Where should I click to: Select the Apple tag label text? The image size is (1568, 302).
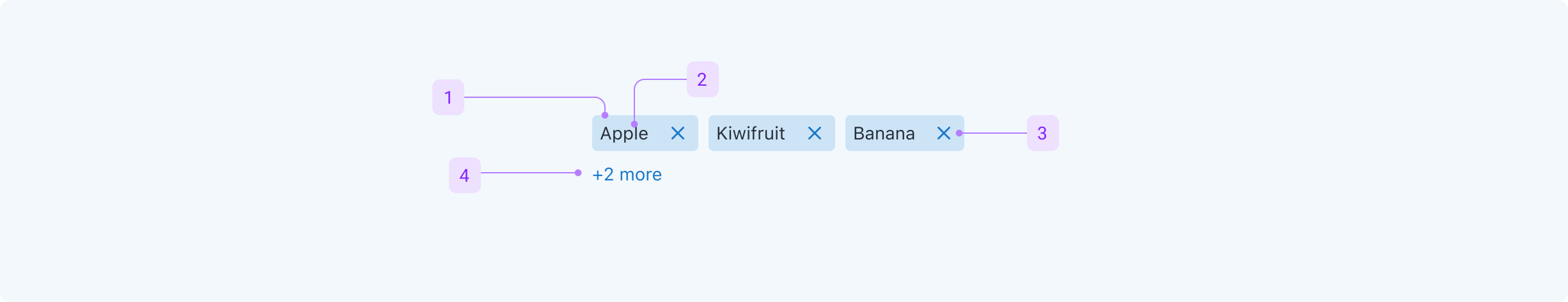pyautogui.click(x=623, y=134)
